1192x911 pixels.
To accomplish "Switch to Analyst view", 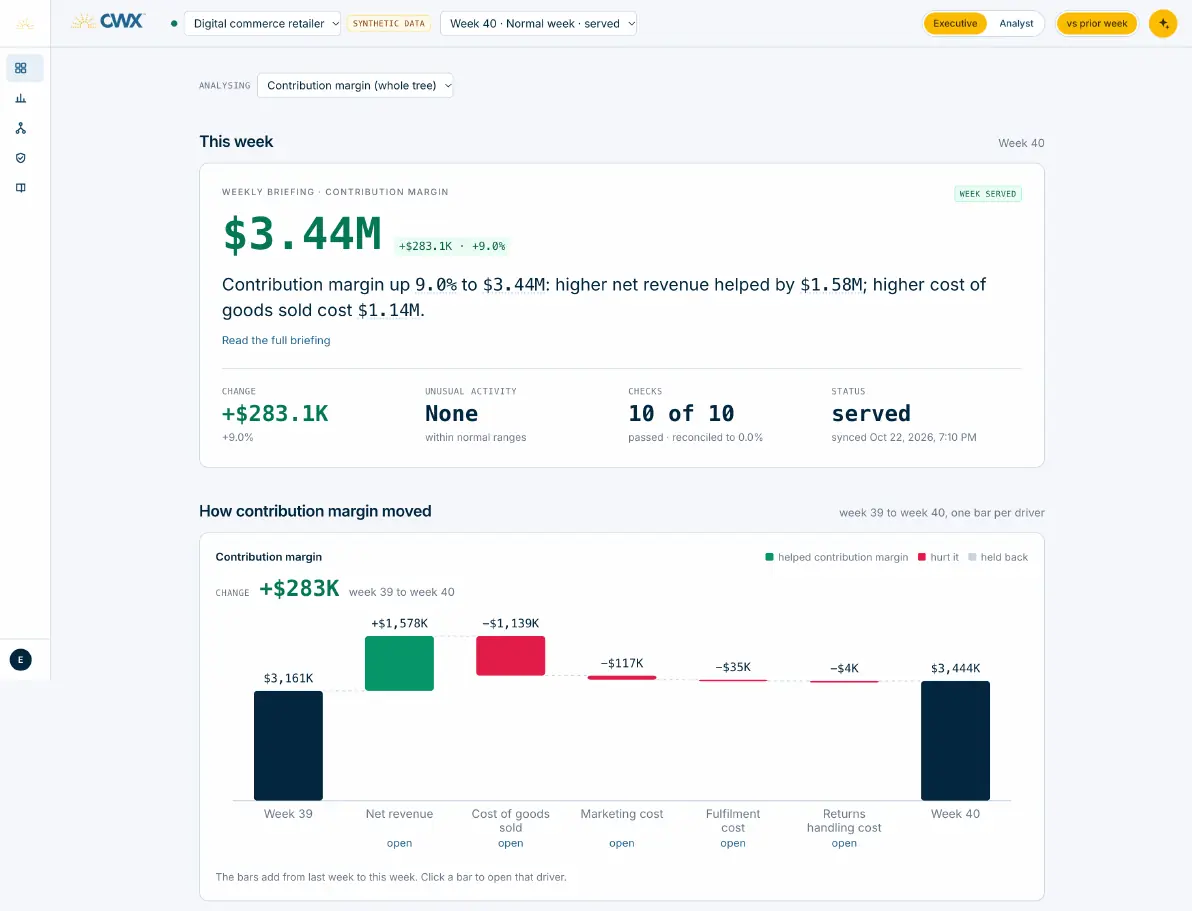I will tap(1016, 24).
